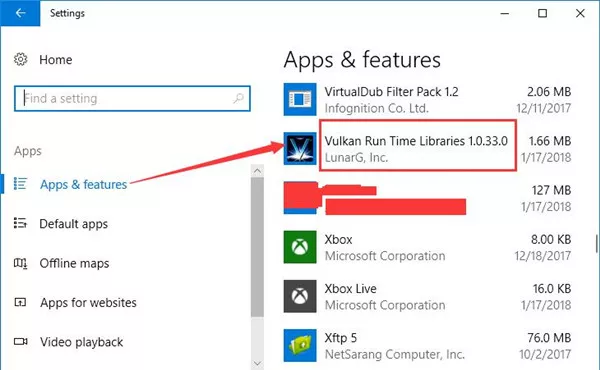Select the Vulkan Run Time Libraries 1.0.33.0 entry

click(x=427, y=148)
